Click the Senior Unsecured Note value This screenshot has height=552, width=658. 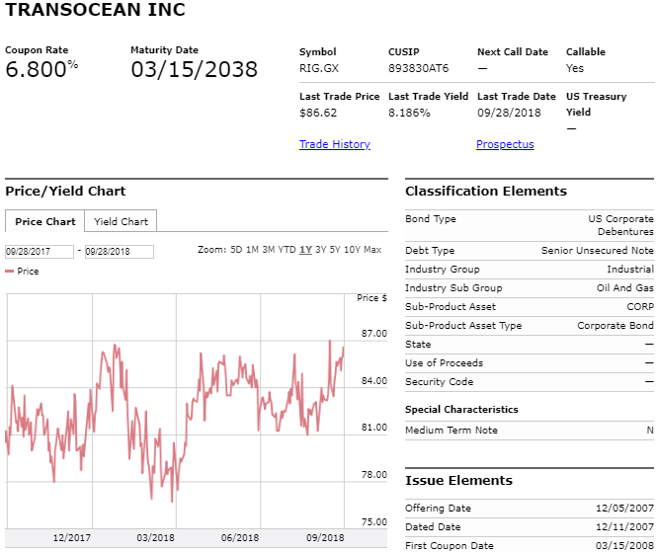point(597,251)
